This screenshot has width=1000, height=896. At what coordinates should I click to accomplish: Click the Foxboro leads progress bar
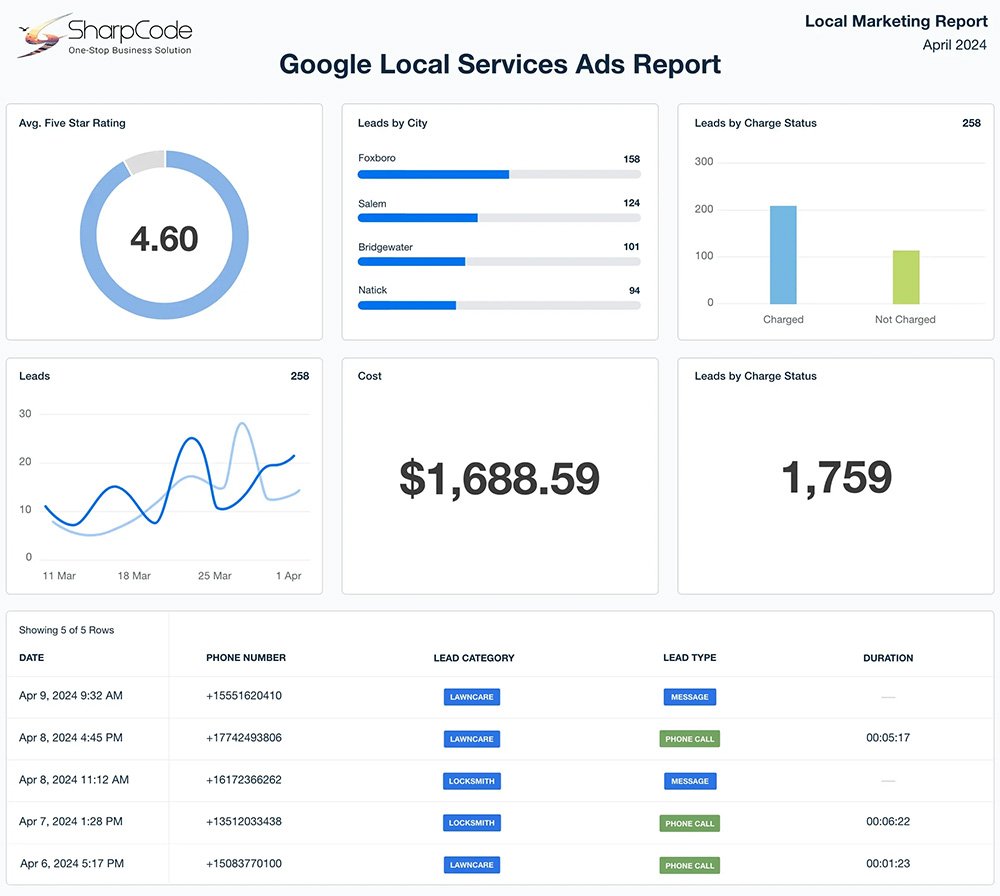(499, 174)
